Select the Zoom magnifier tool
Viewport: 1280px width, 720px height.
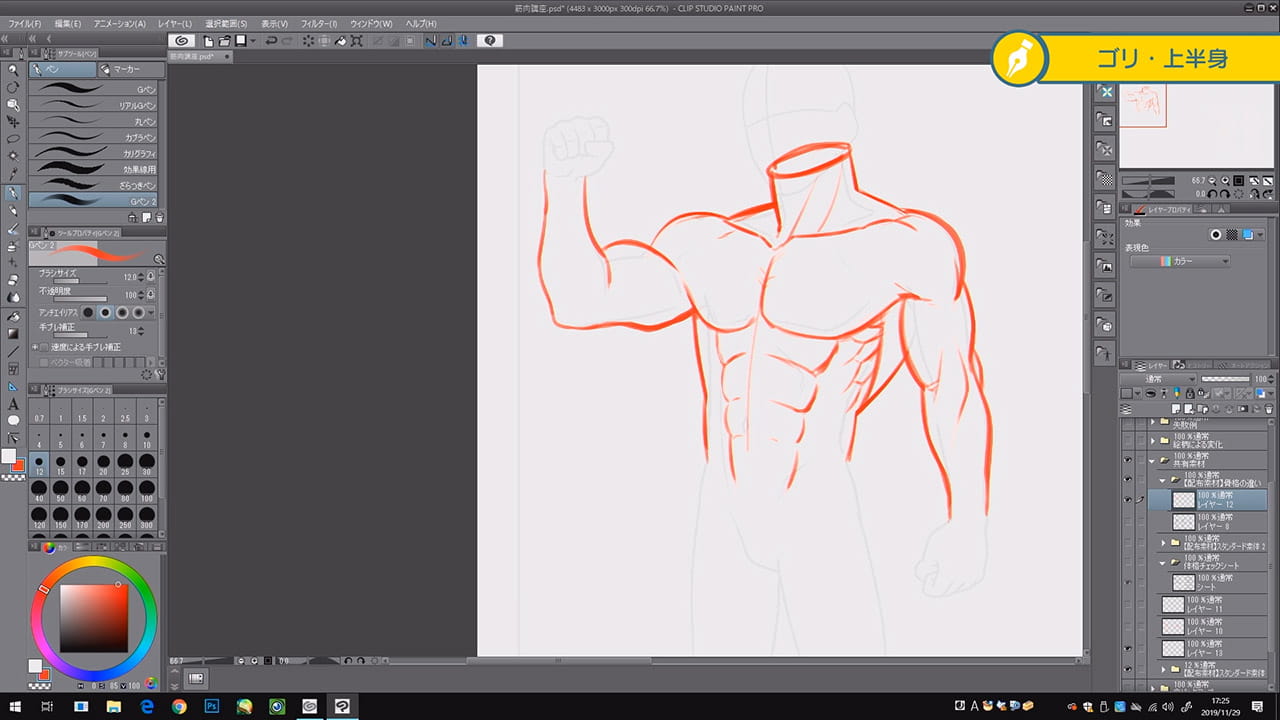tap(13, 70)
